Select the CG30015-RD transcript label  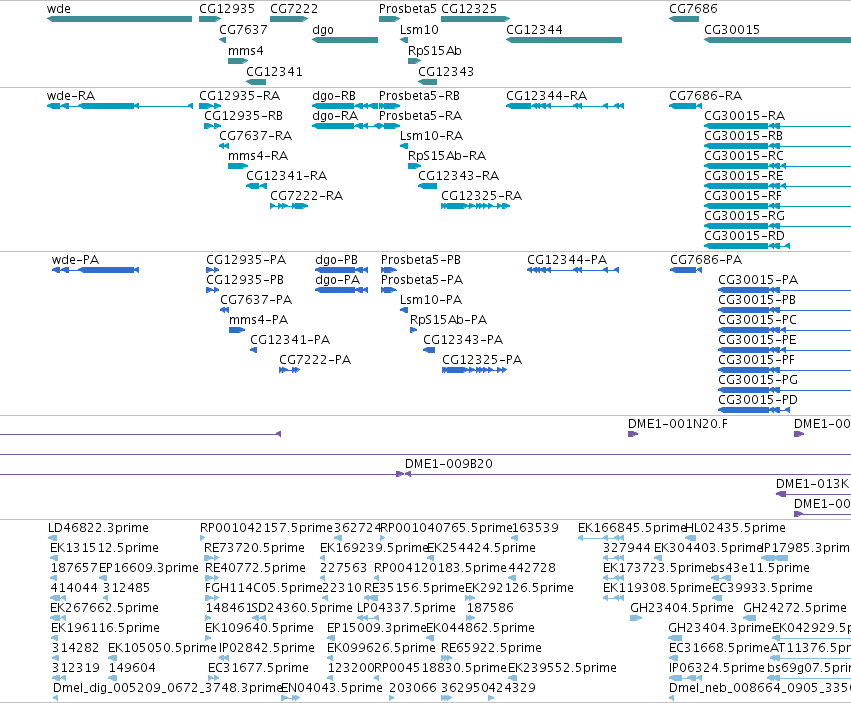[x=744, y=236]
